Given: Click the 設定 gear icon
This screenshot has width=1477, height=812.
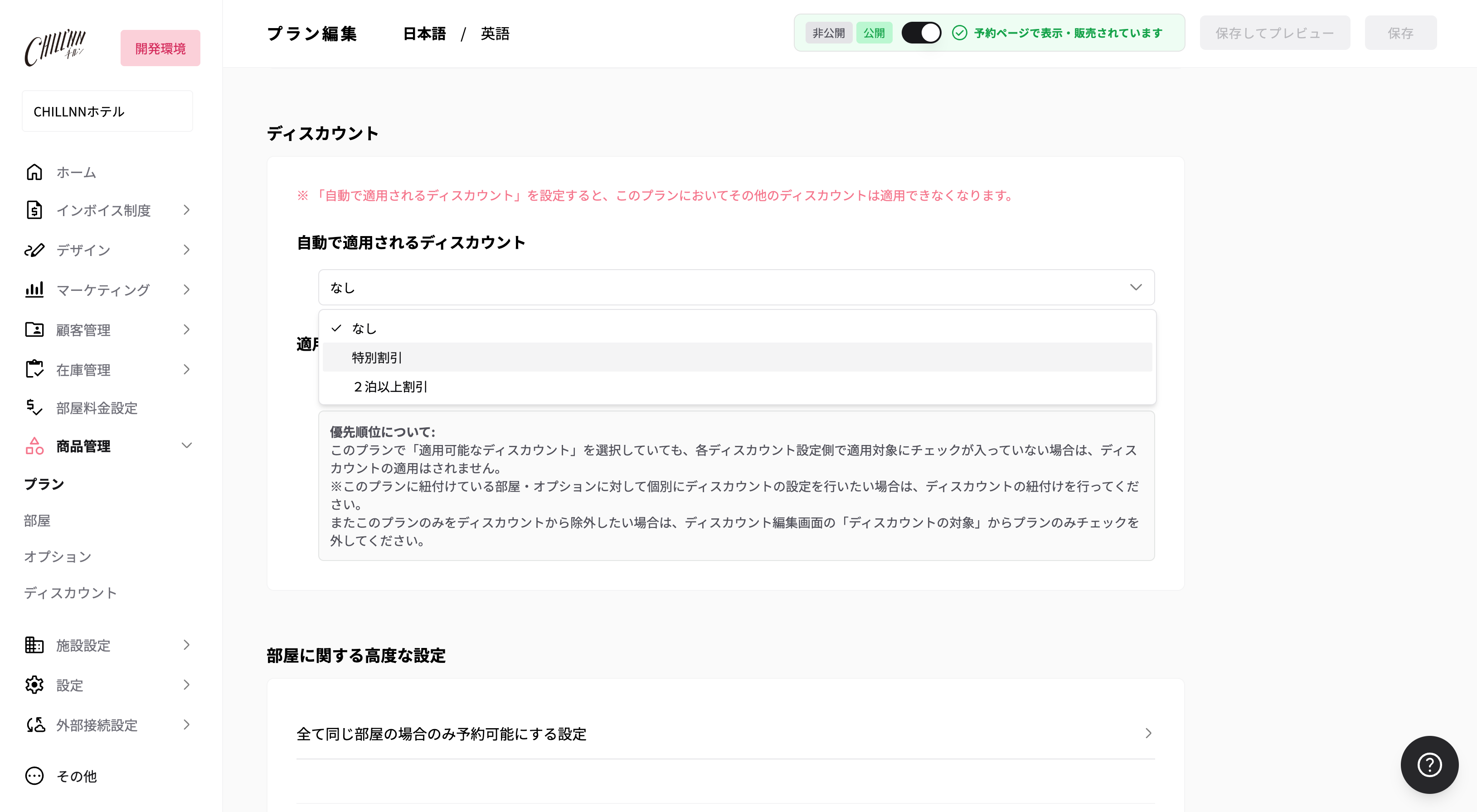Looking at the screenshot, I should click(x=34, y=685).
